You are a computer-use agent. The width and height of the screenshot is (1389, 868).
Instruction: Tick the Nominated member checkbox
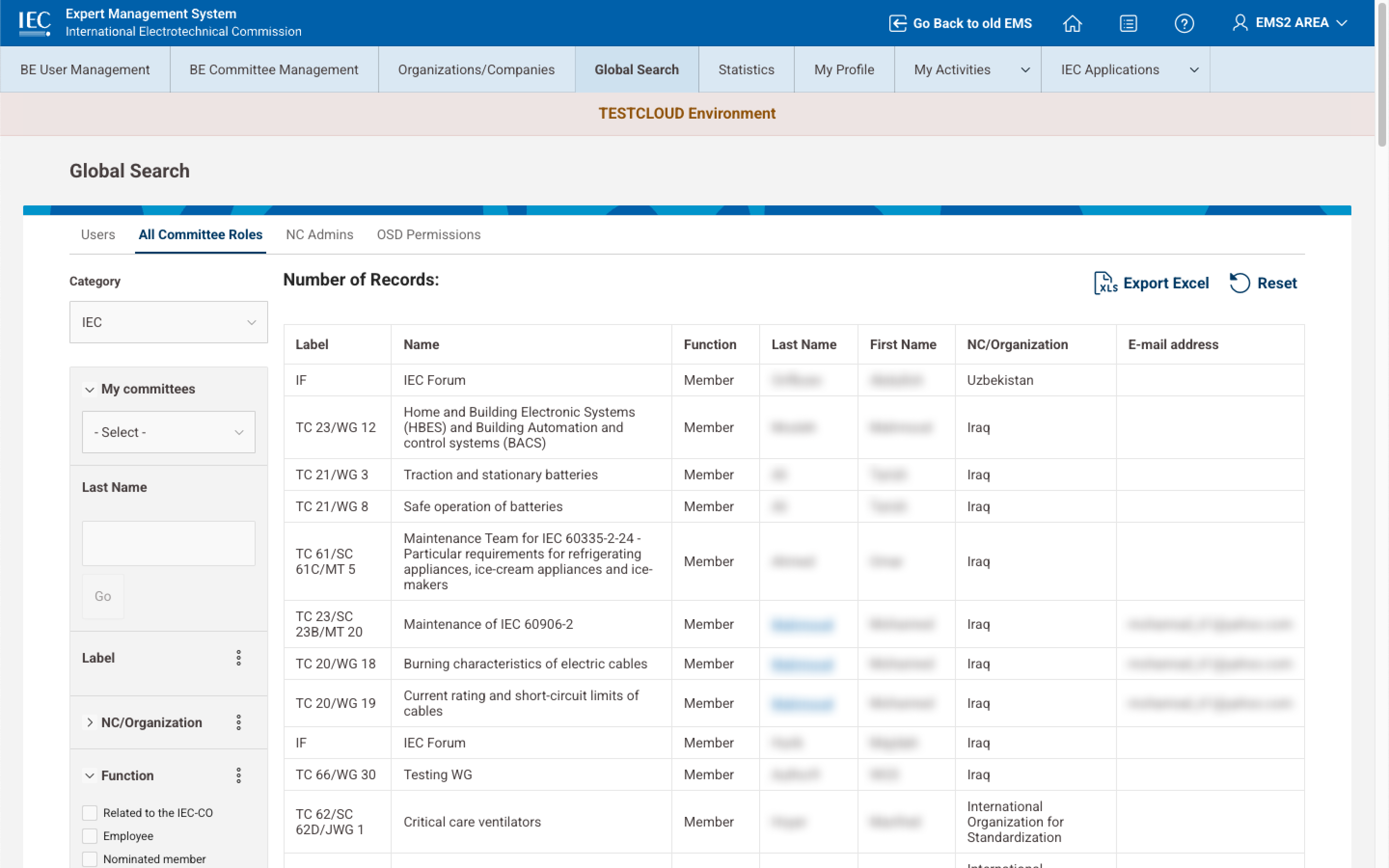[90, 859]
